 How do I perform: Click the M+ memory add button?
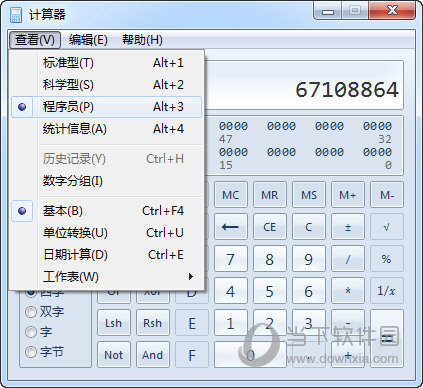pos(348,195)
